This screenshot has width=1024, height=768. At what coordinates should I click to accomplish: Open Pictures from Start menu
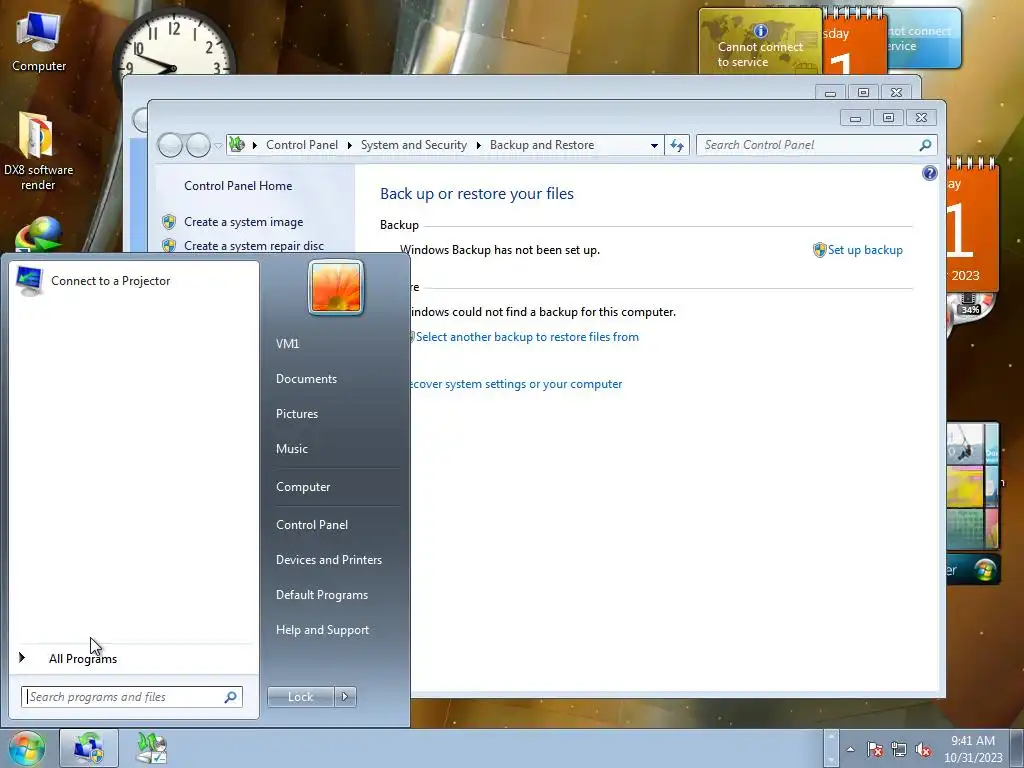pyautogui.click(x=297, y=414)
